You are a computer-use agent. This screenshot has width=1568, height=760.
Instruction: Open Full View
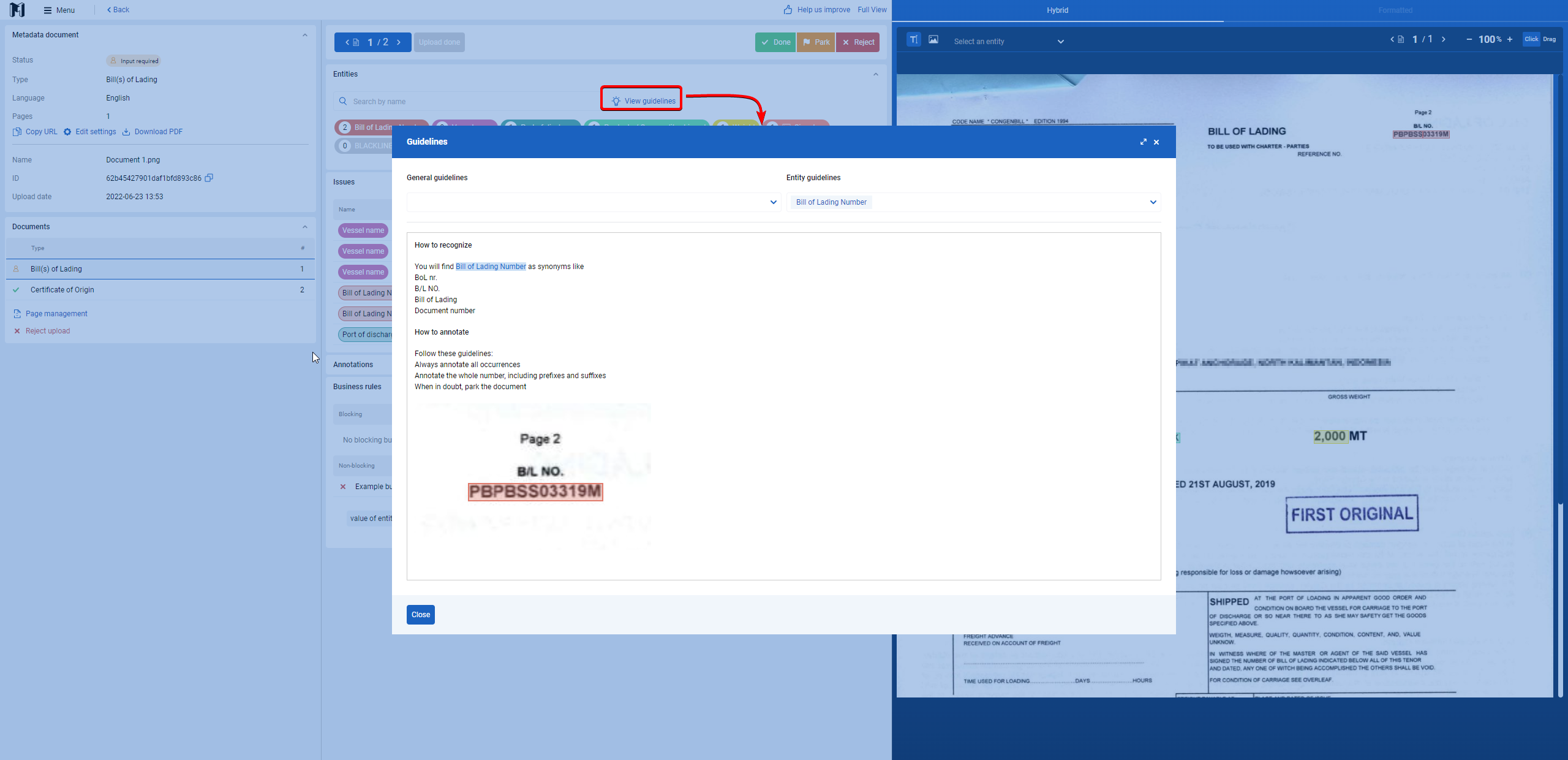pyautogui.click(x=872, y=10)
